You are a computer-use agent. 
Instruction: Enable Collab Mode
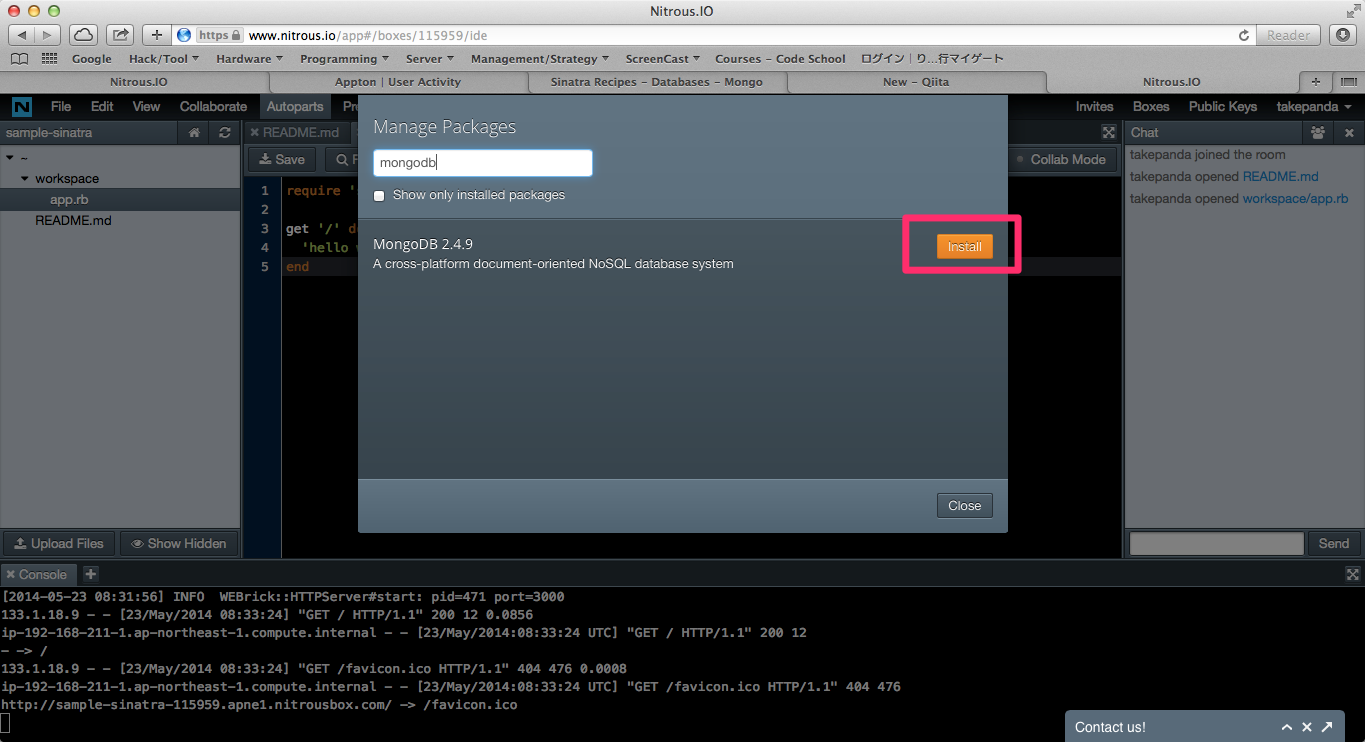point(1063,159)
